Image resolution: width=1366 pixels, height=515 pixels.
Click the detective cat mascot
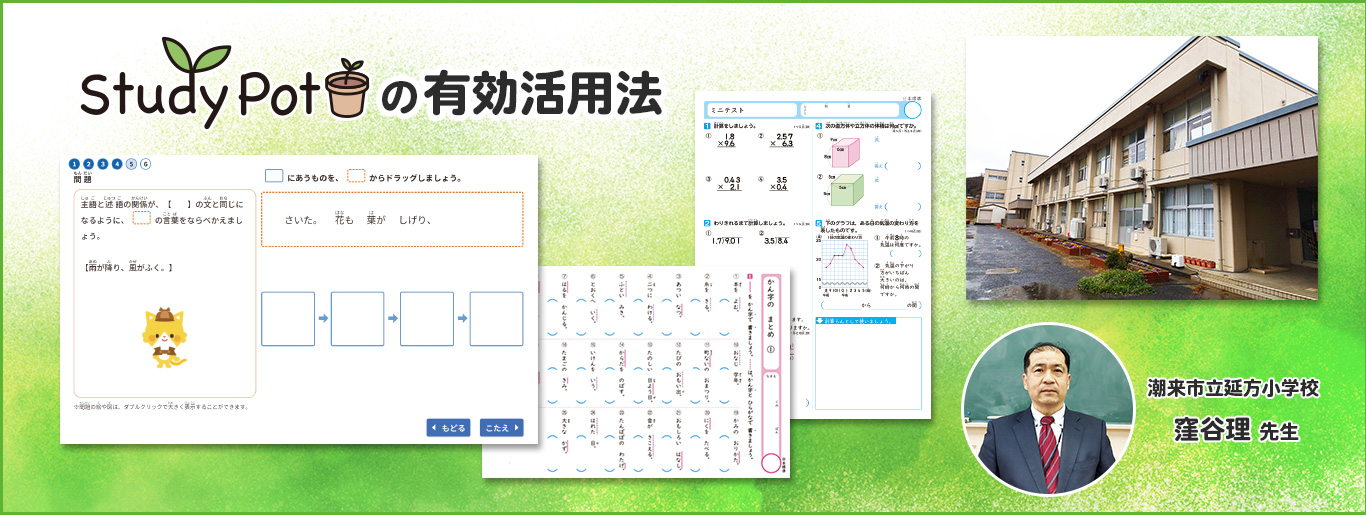tap(163, 337)
